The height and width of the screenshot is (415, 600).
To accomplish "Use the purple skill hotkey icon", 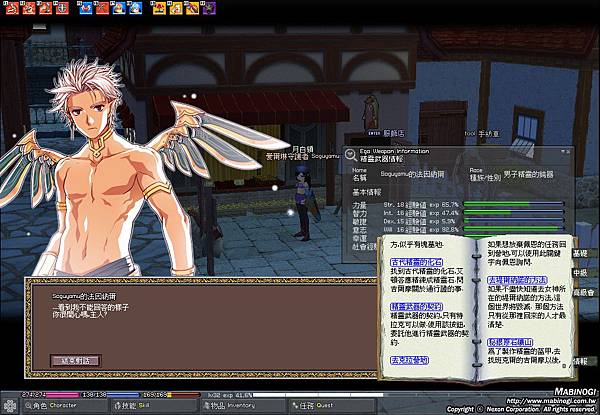I will 209,8.
